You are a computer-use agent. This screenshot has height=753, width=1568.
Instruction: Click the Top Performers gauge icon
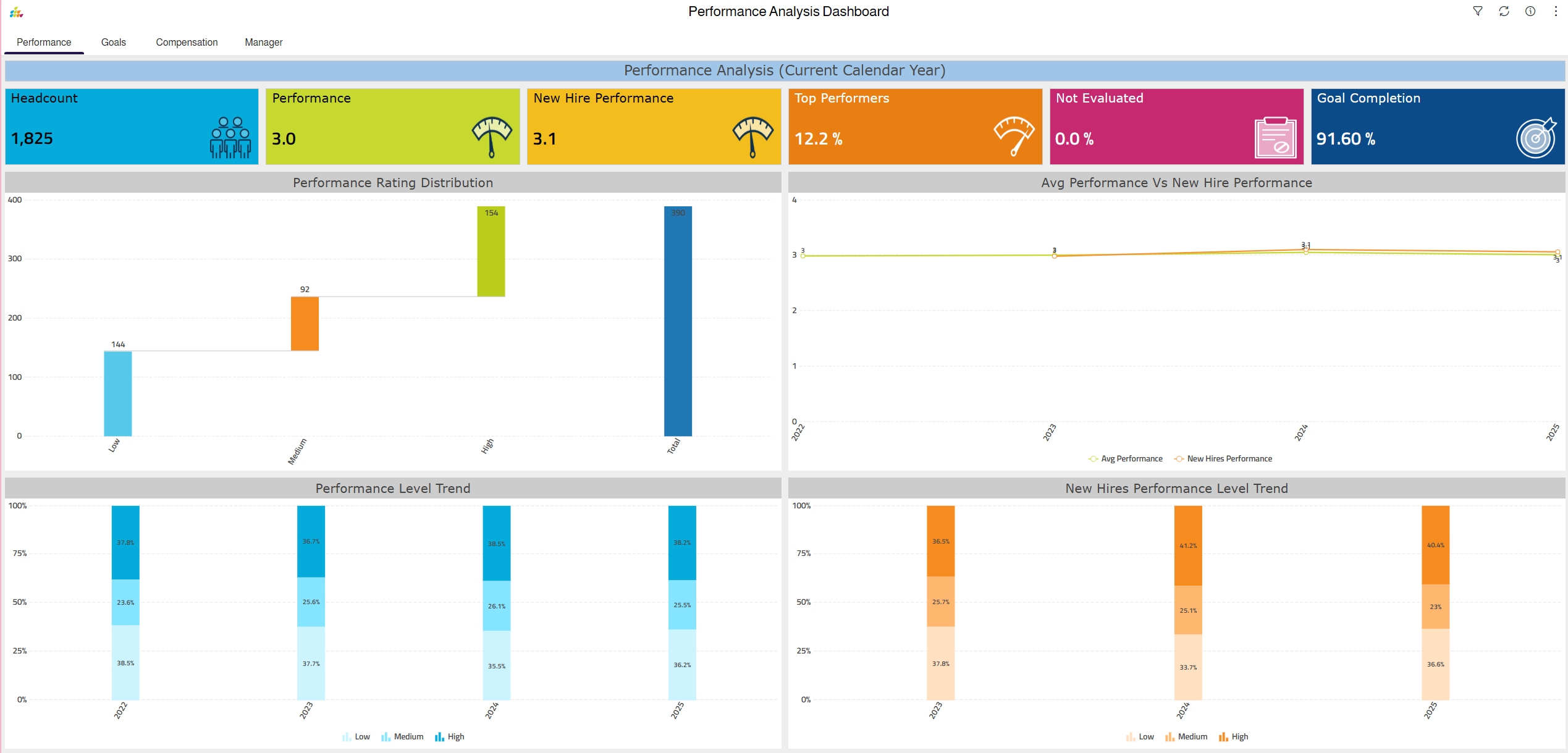1013,136
